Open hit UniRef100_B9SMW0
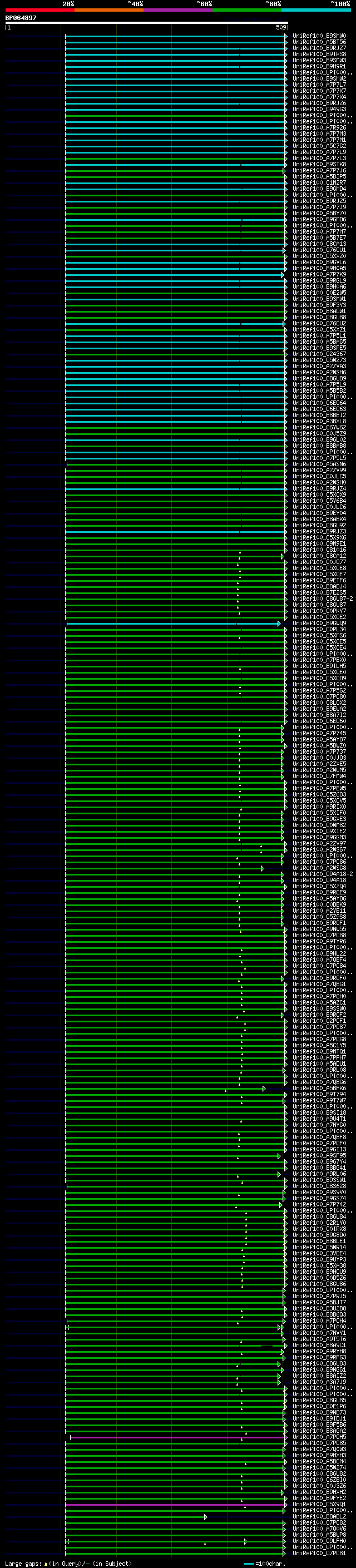The height and width of the screenshot is (1568, 356). [x=319, y=36]
